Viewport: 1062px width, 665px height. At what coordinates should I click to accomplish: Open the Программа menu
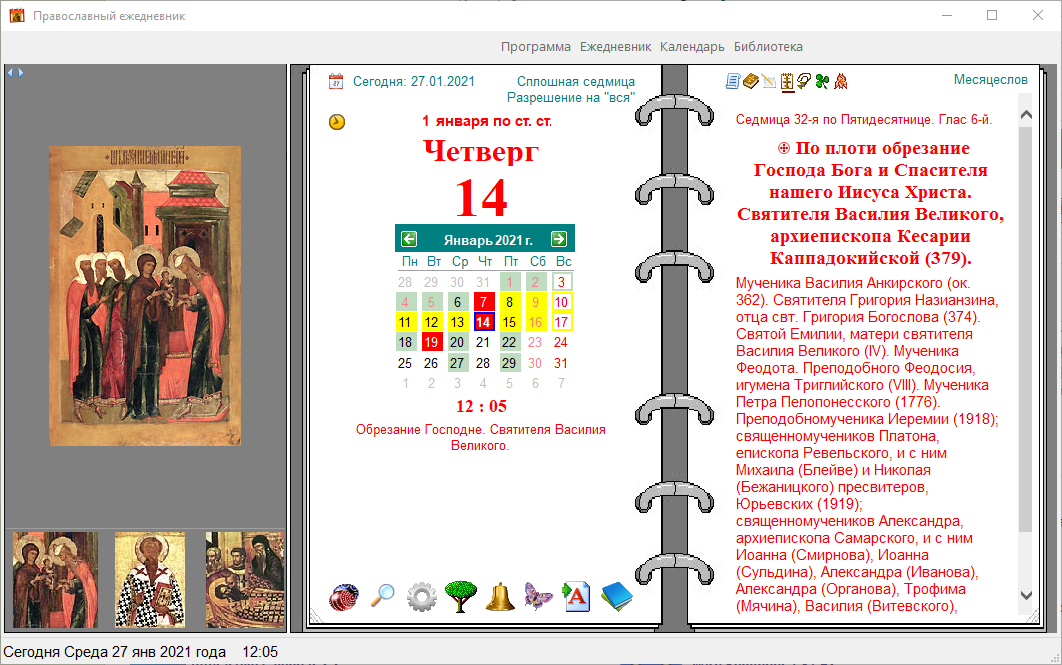(535, 47)
